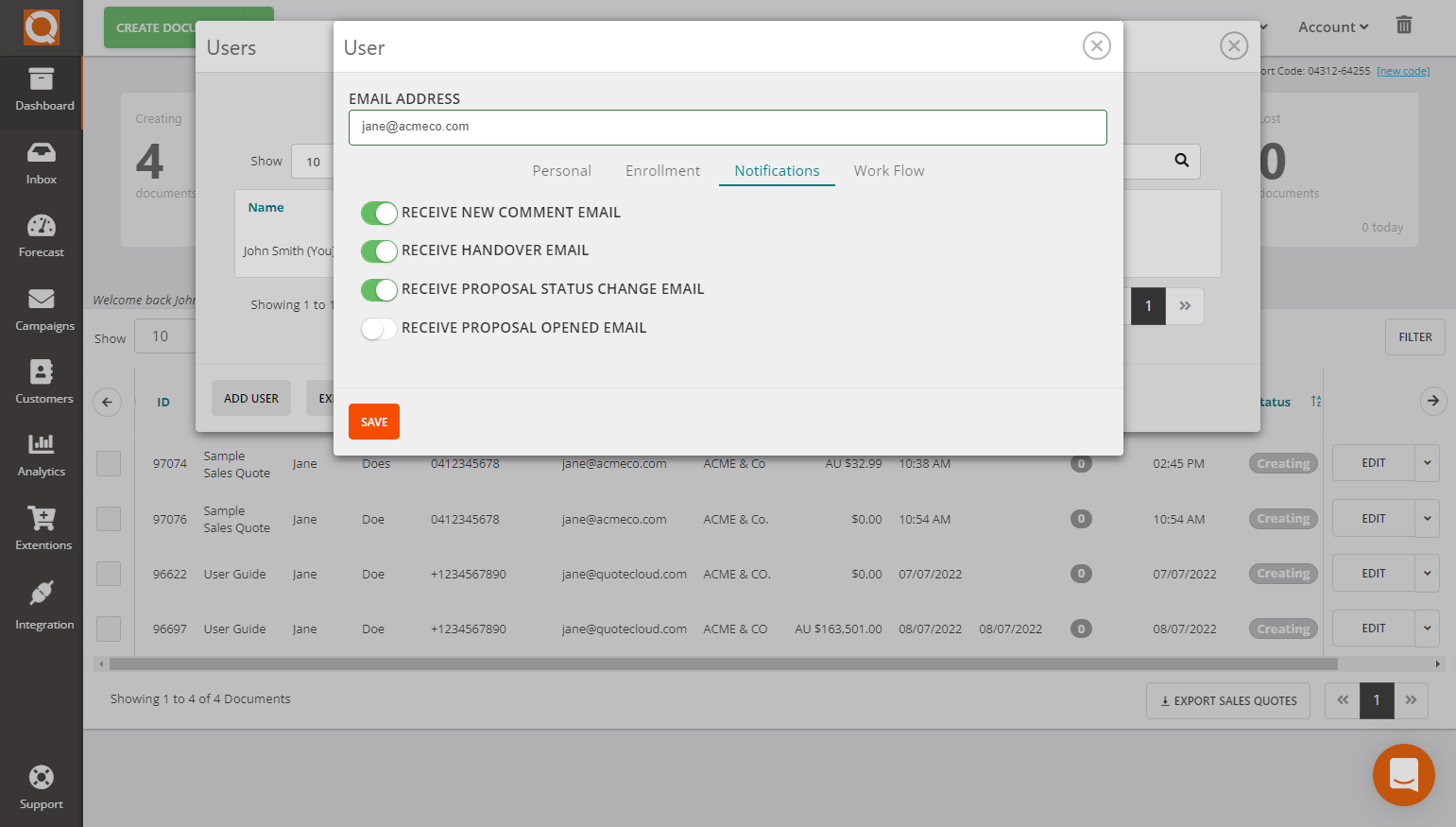The image size is (1456, 827).
Task: Switch to the Work Flow tab
Action: 888,171
